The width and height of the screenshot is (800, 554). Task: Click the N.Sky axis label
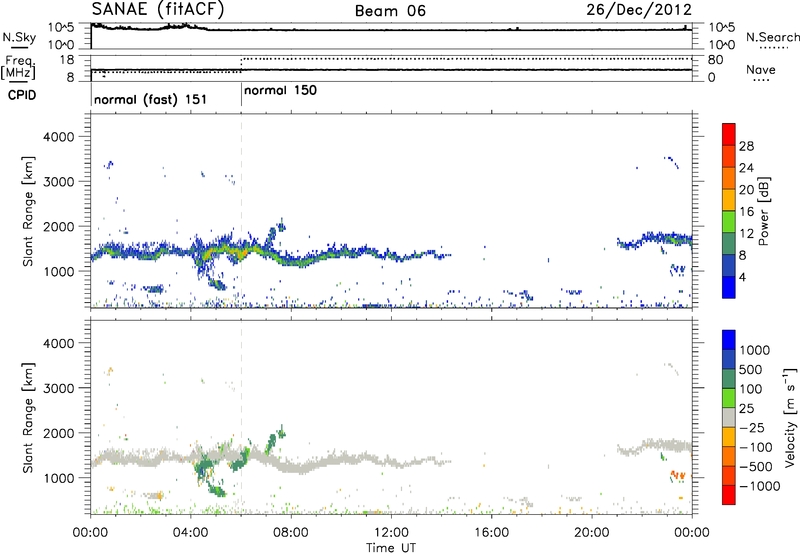(x=19, y=37)
